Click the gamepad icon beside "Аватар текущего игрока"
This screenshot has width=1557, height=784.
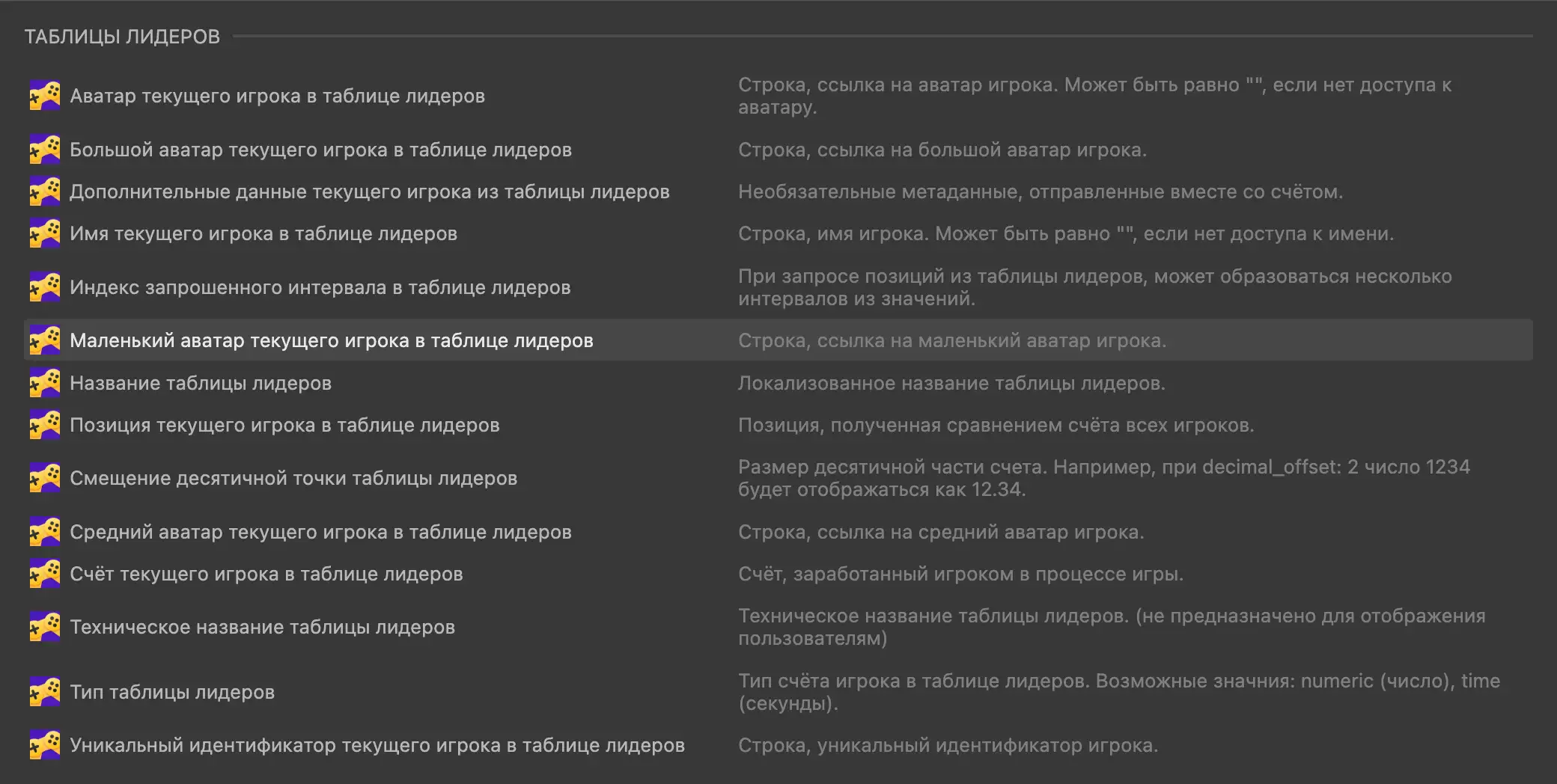(45, 96)
